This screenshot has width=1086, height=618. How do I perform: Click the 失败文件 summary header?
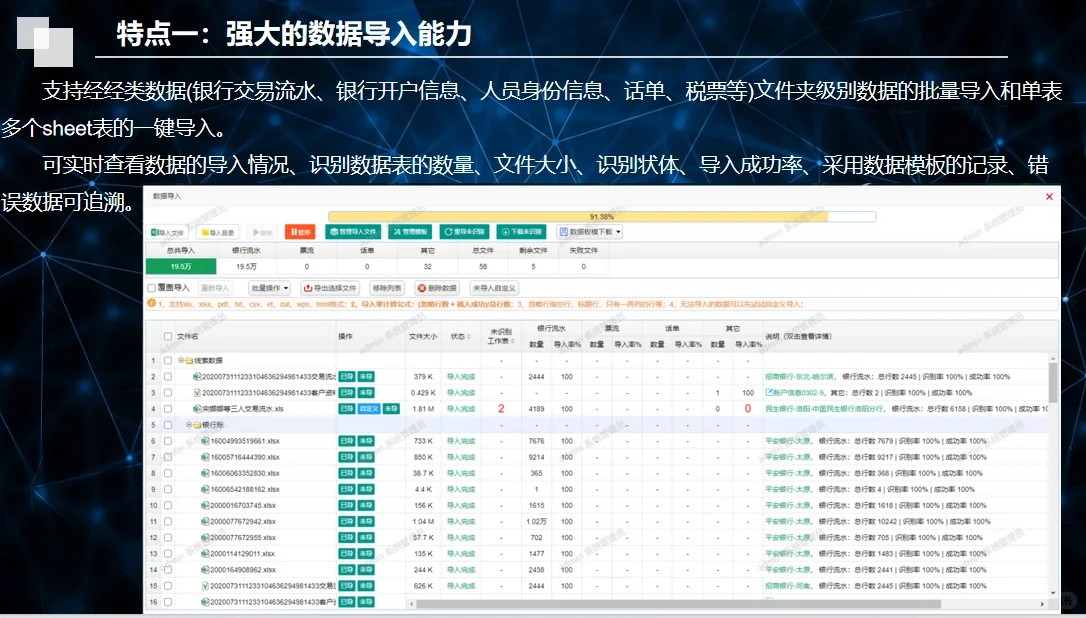pos(583,250)
